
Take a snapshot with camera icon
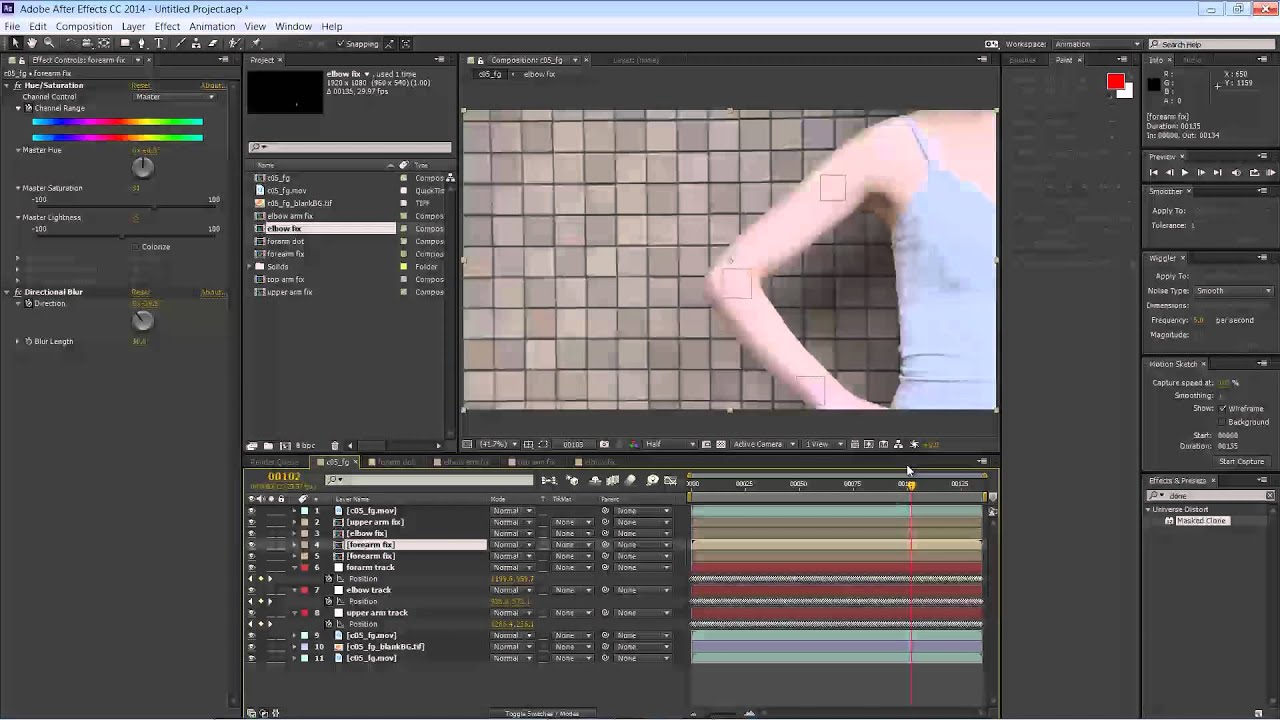(x=604, y=444)
